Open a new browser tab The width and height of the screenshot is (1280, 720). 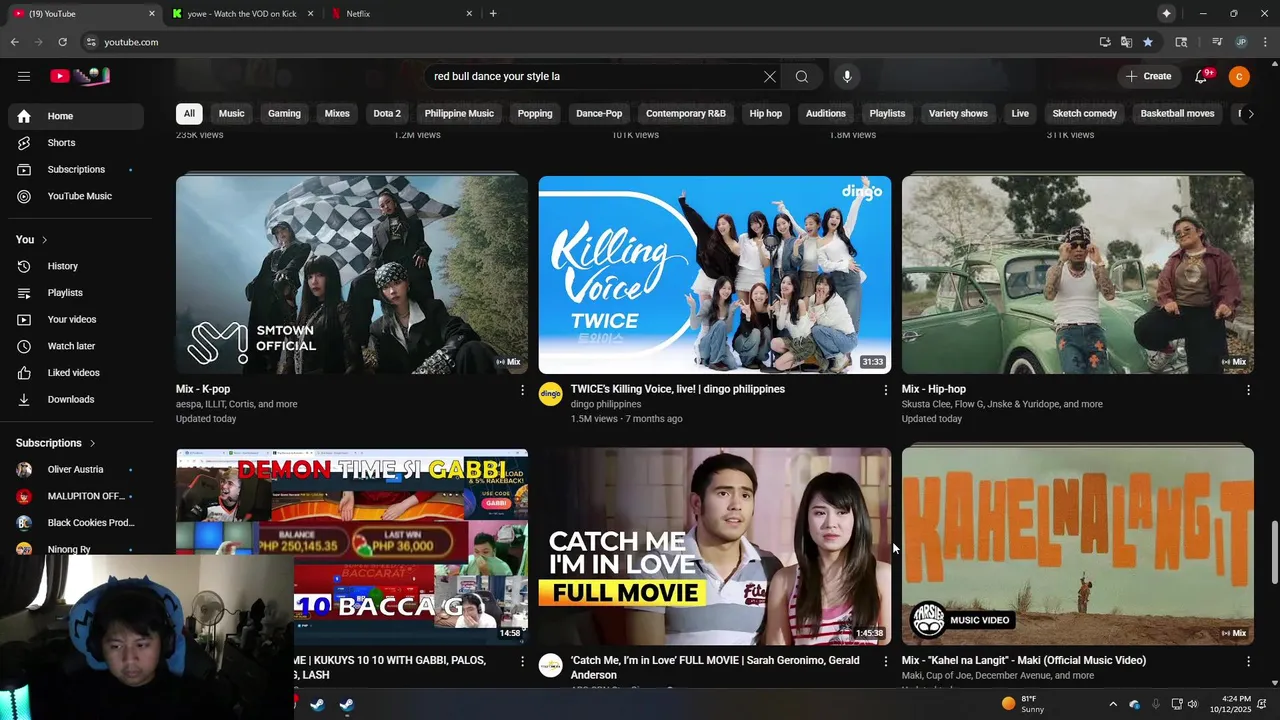point(493,13)
